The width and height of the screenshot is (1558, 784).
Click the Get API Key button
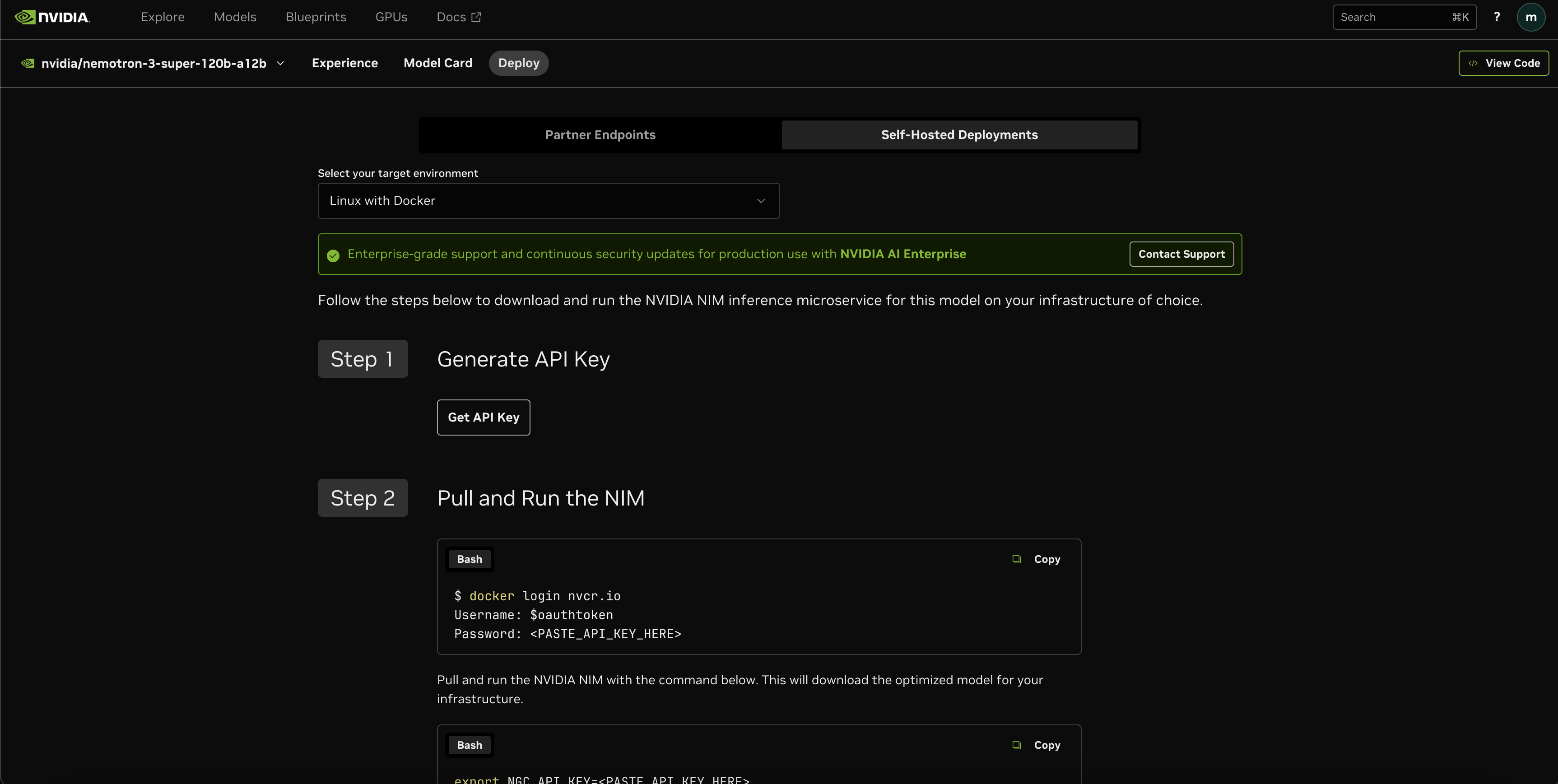[483, 417]
